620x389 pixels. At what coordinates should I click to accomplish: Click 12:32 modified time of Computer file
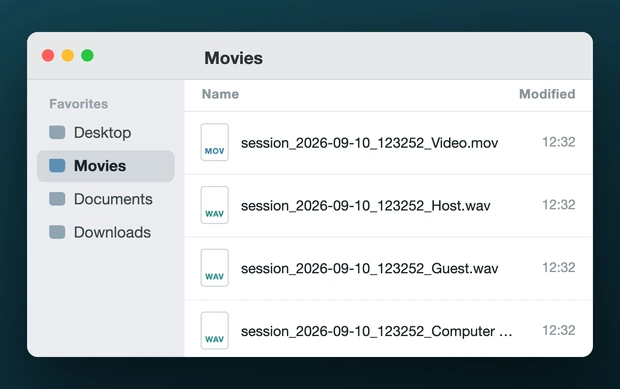[558, 330]
